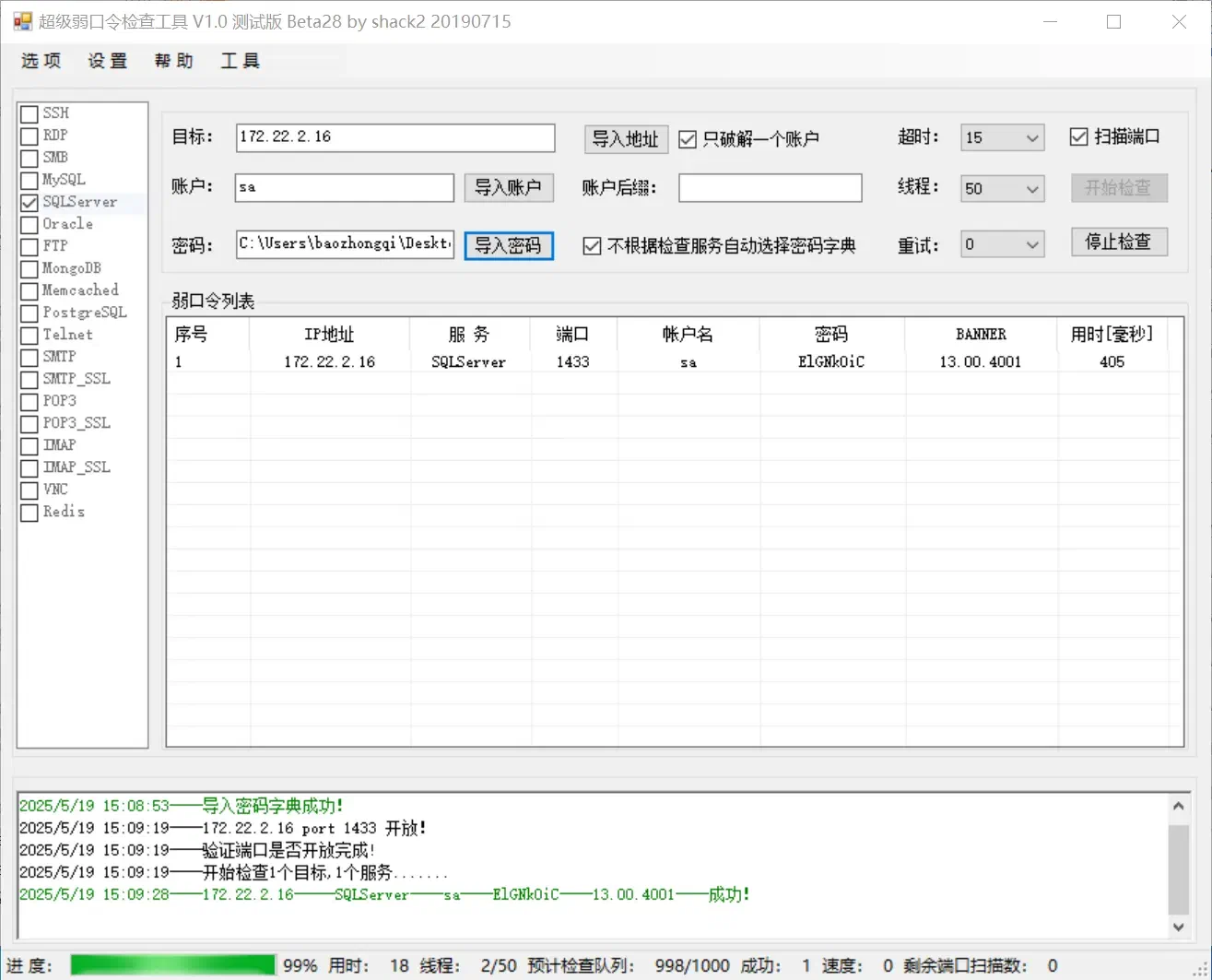The height and width of the screenshot is (980, 1212).
Task: Click the 停止检查 button
Action: point(1119,242)
